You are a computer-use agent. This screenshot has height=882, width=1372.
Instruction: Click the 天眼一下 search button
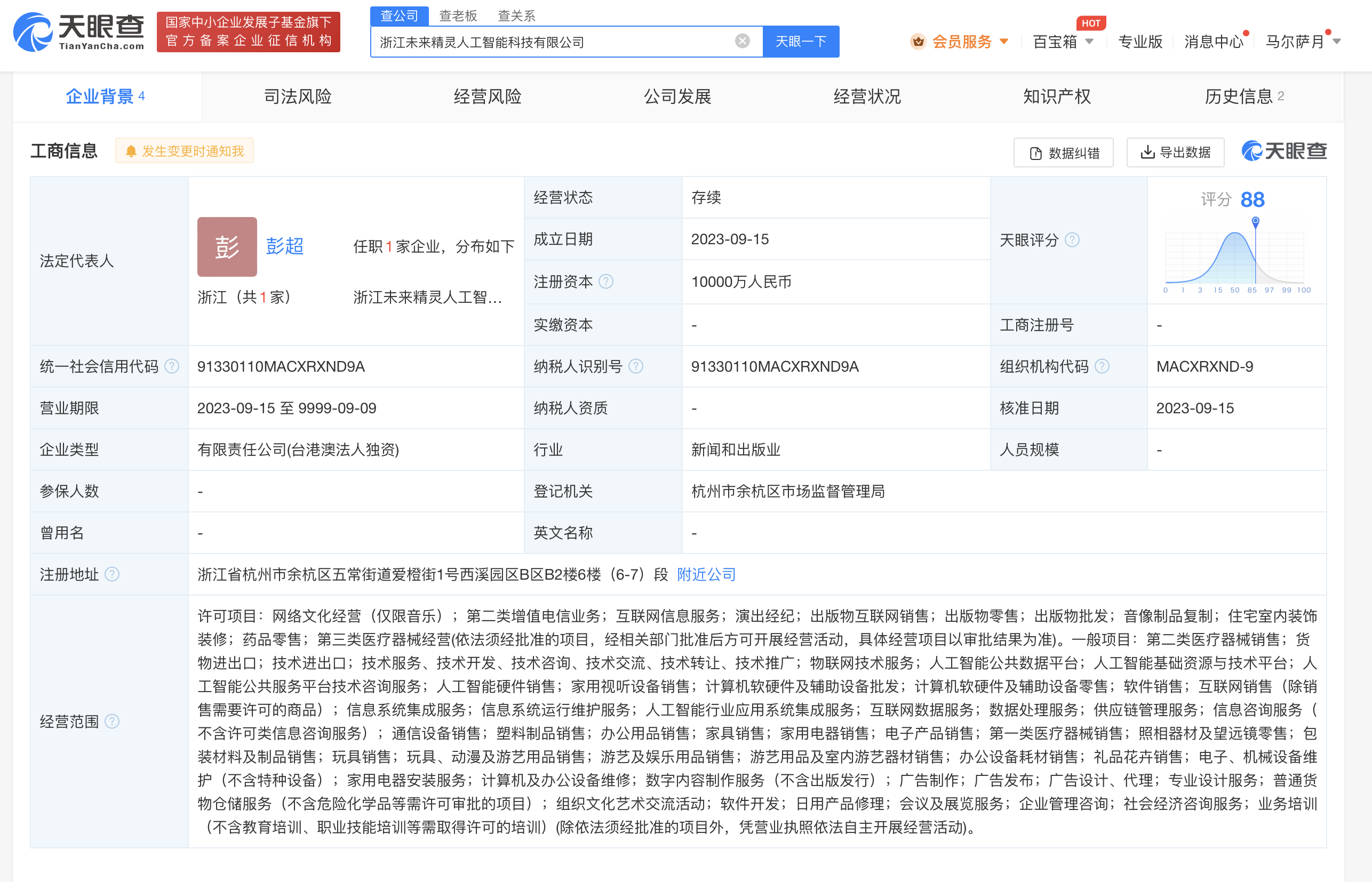pos(800,41)
